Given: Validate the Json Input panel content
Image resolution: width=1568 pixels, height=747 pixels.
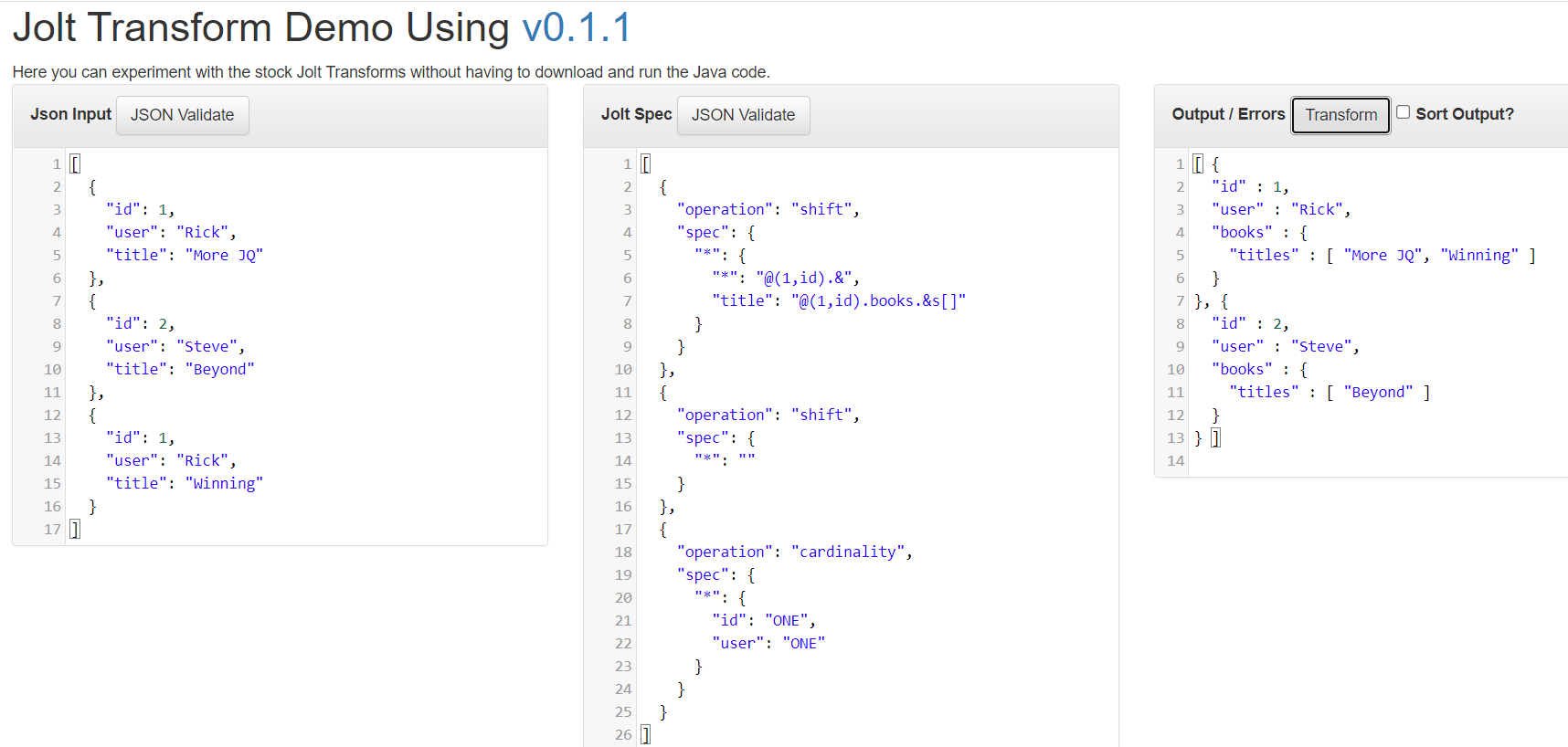Looking at the screenshot, I should pyautogui.click(x=183, y=115).
